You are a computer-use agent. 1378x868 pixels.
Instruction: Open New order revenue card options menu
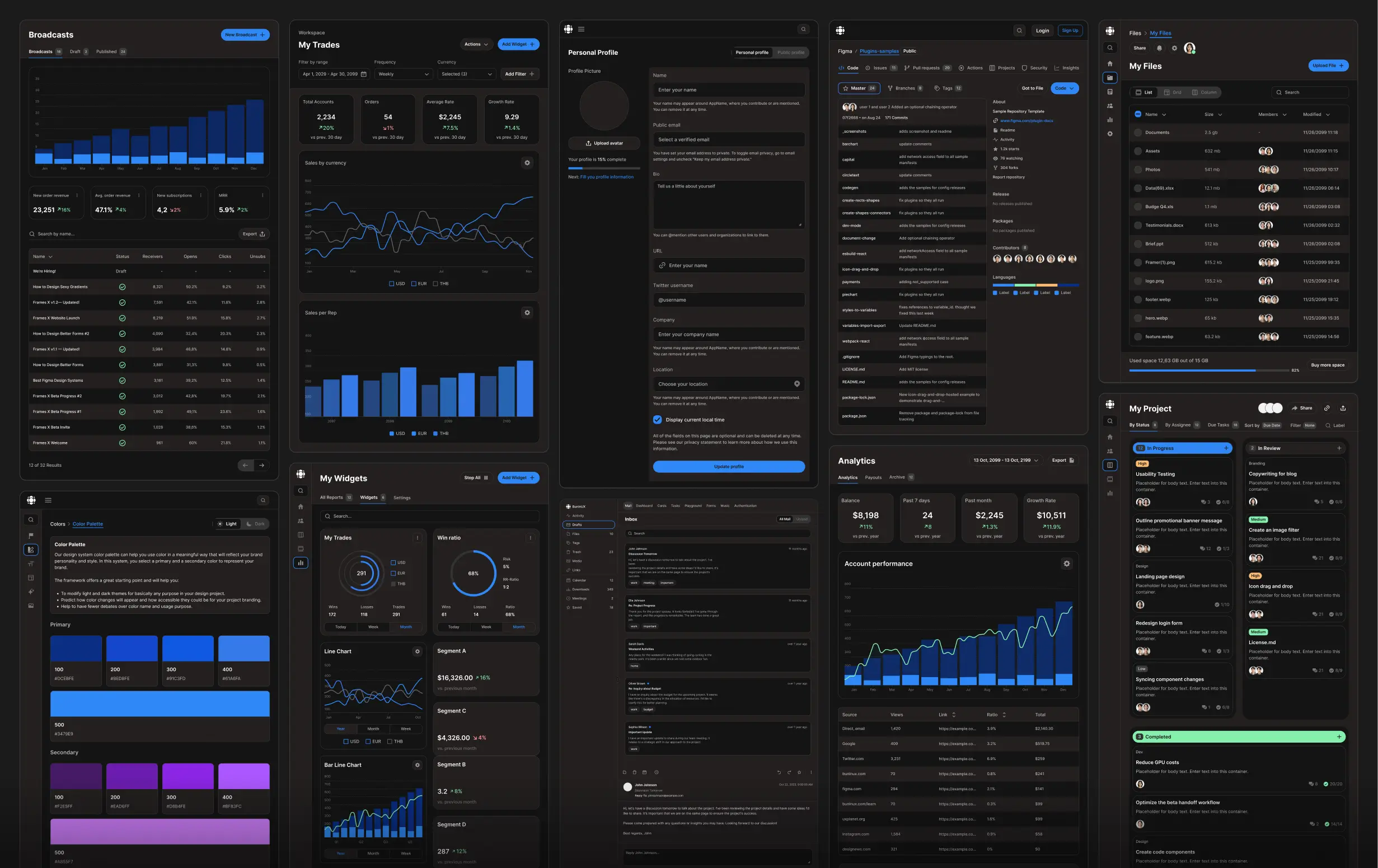(77, 195)
